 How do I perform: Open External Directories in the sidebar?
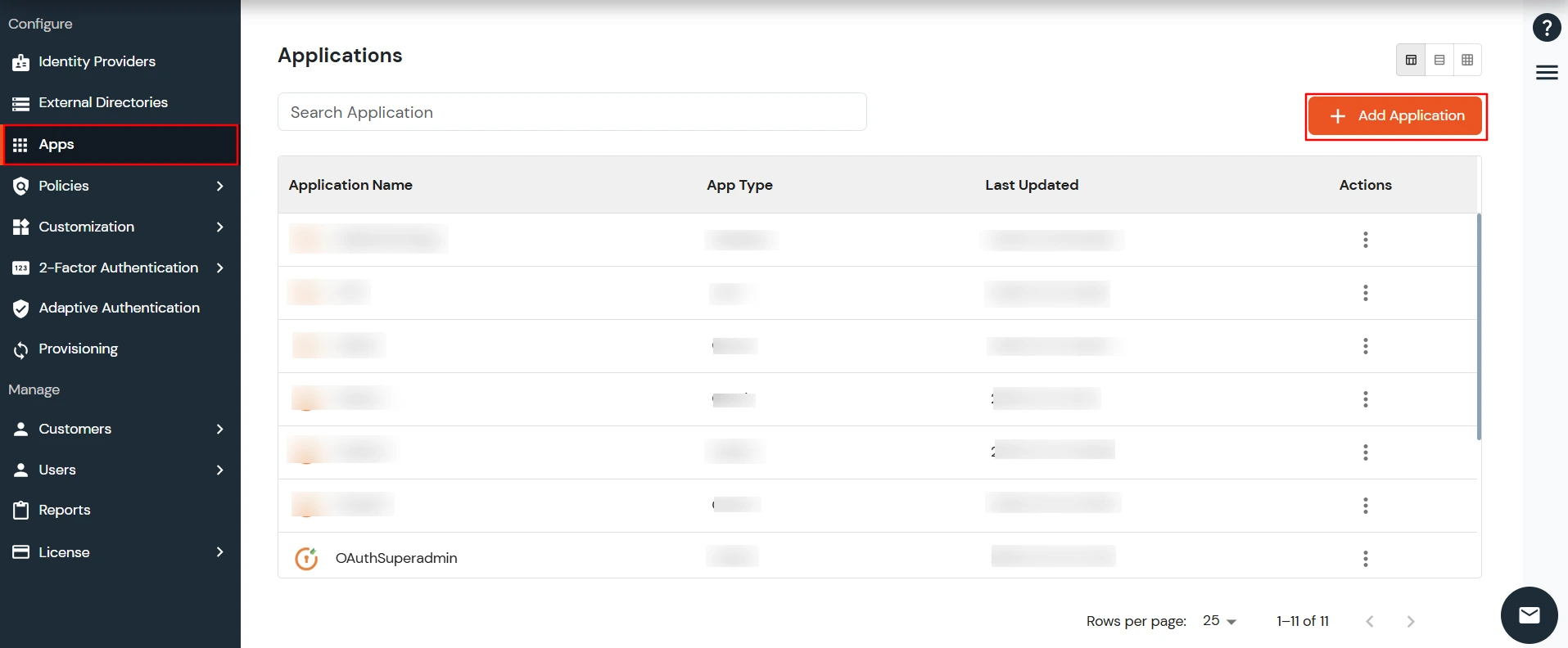103,102
